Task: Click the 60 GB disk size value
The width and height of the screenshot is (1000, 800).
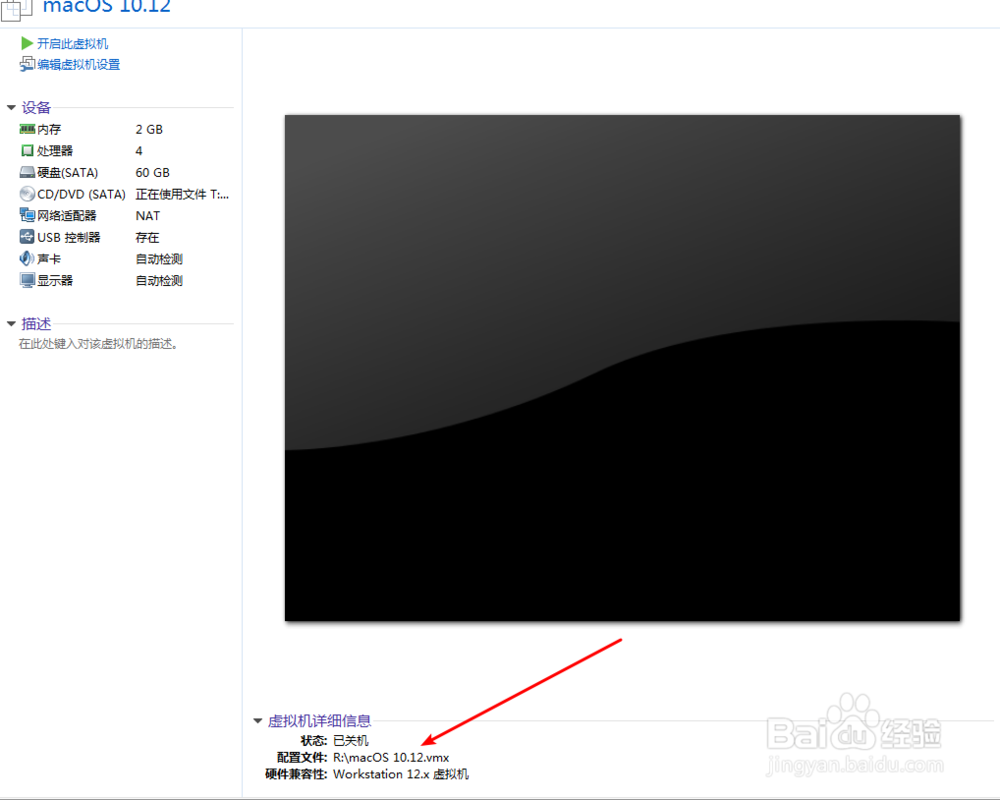Action: 152,173
